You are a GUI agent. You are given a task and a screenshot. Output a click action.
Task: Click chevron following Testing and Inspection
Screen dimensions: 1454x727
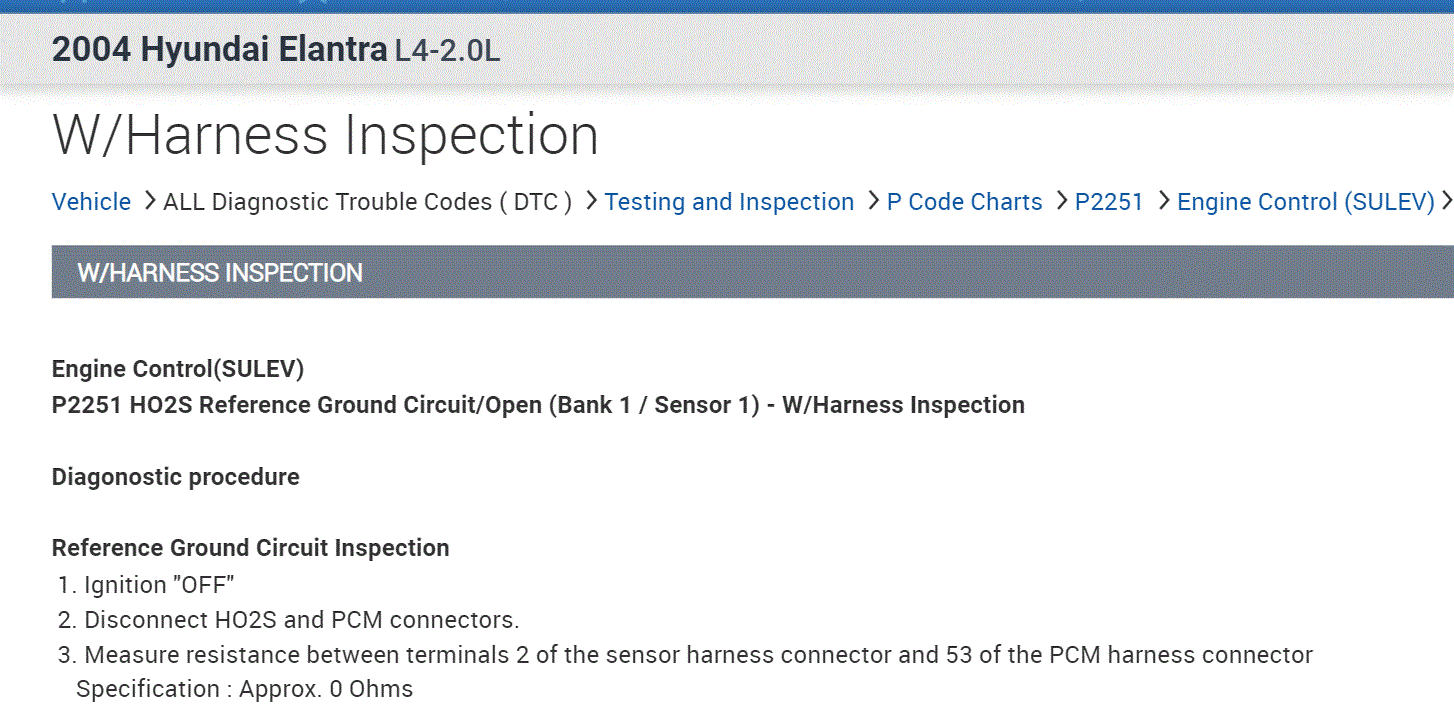(x=872, y=202)
